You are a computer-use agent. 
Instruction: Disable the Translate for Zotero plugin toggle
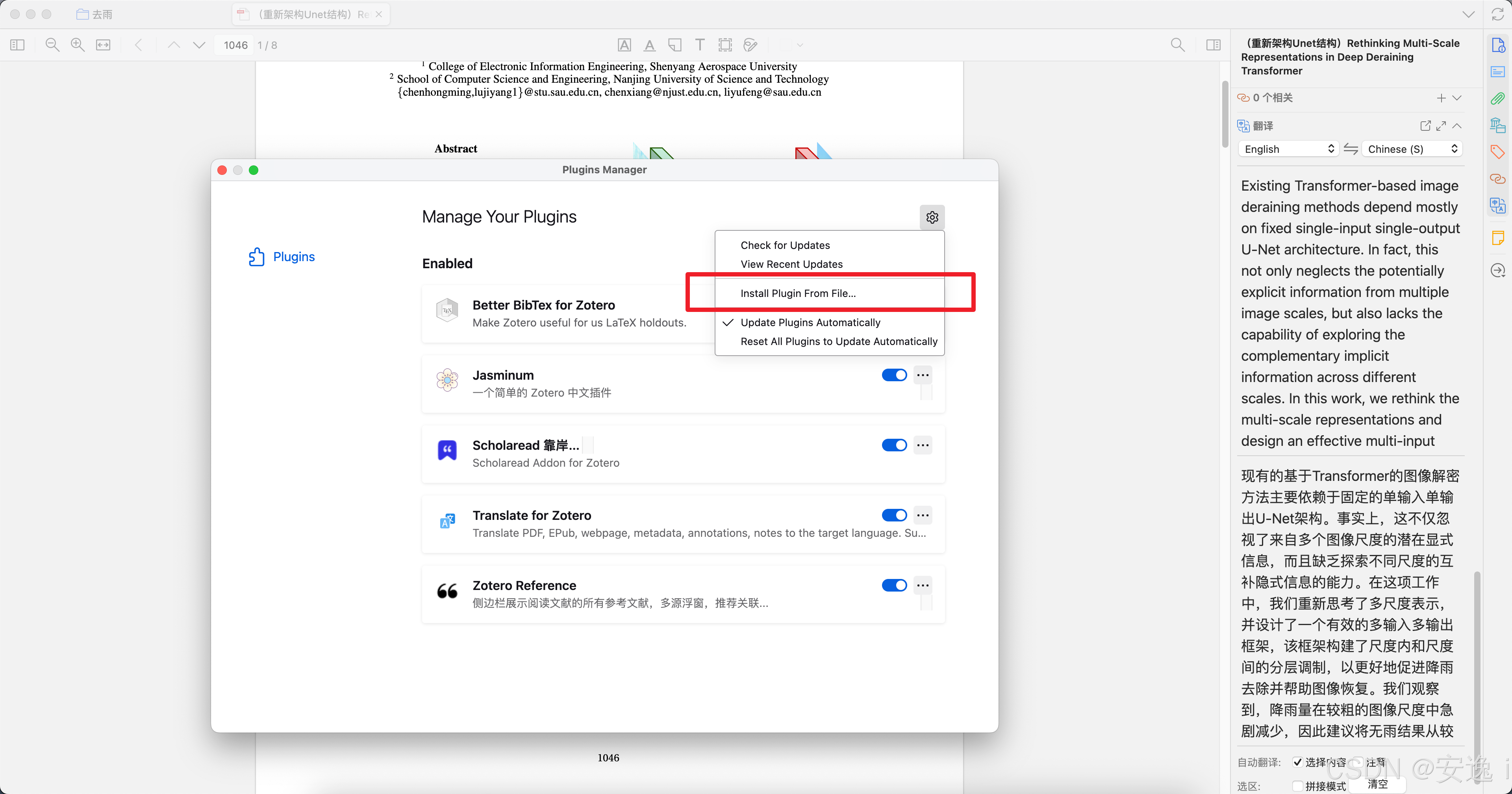tap(894, 516)
